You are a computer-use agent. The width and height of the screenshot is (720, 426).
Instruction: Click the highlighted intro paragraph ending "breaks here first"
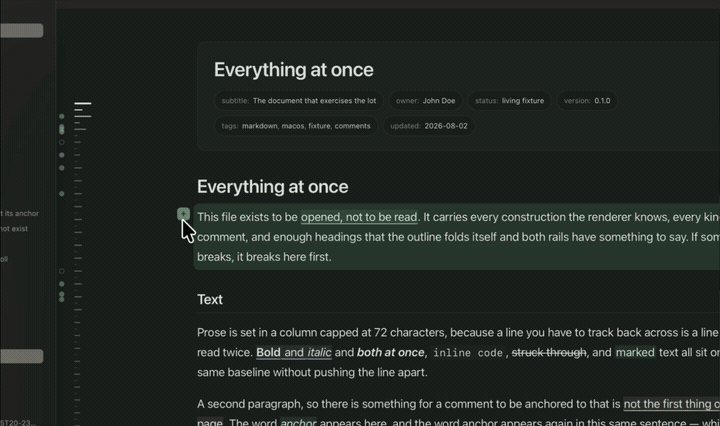pyautogui.click(x=457, y=237)
